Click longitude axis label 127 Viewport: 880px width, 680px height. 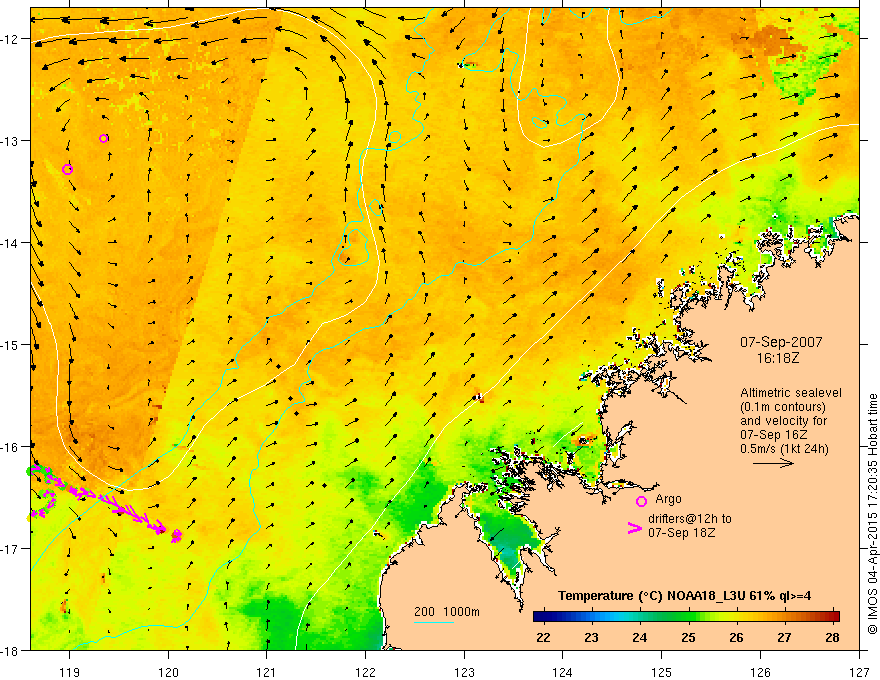point(859,672)
